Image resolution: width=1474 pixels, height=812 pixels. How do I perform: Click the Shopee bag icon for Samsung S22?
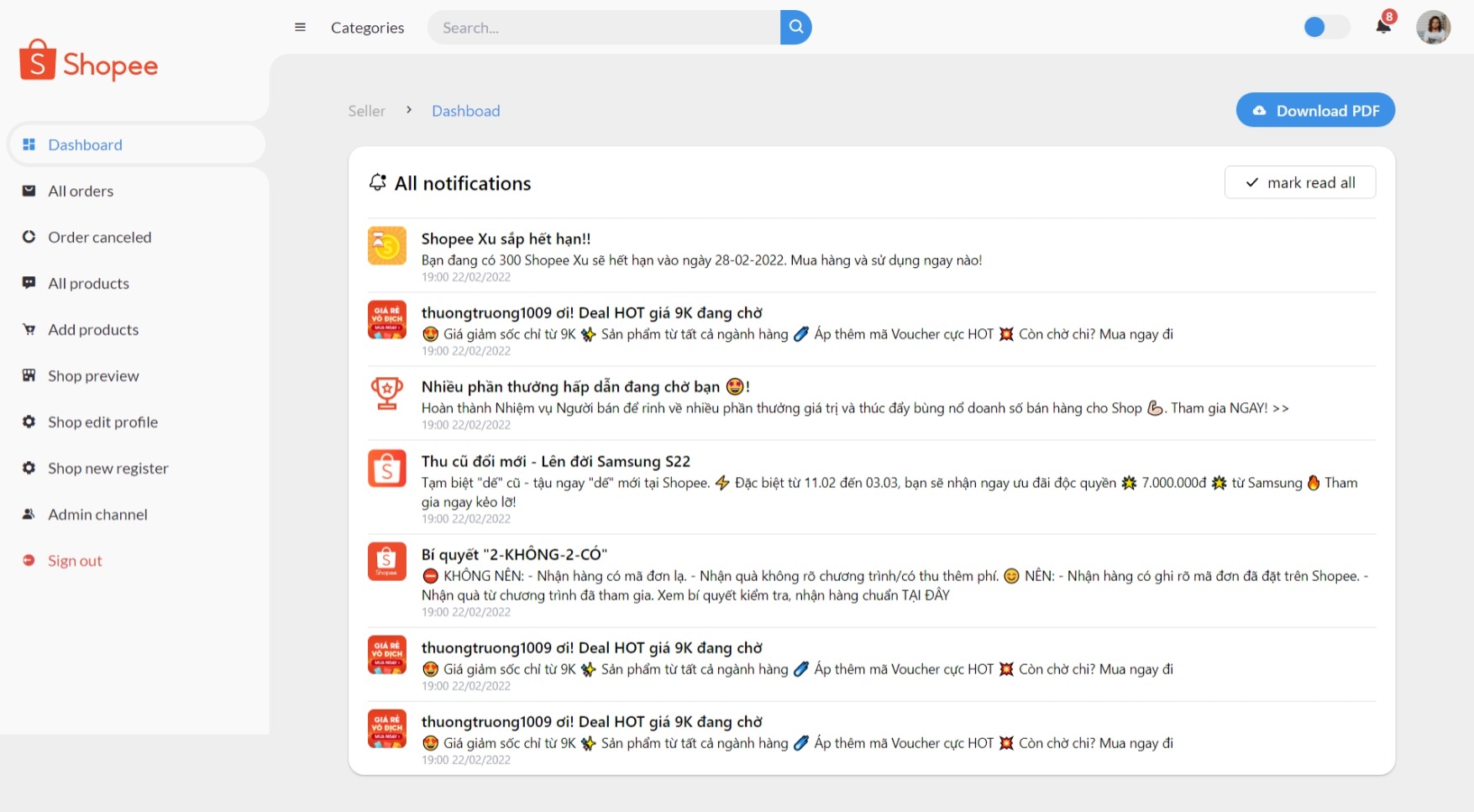click(x=387, y=468)
